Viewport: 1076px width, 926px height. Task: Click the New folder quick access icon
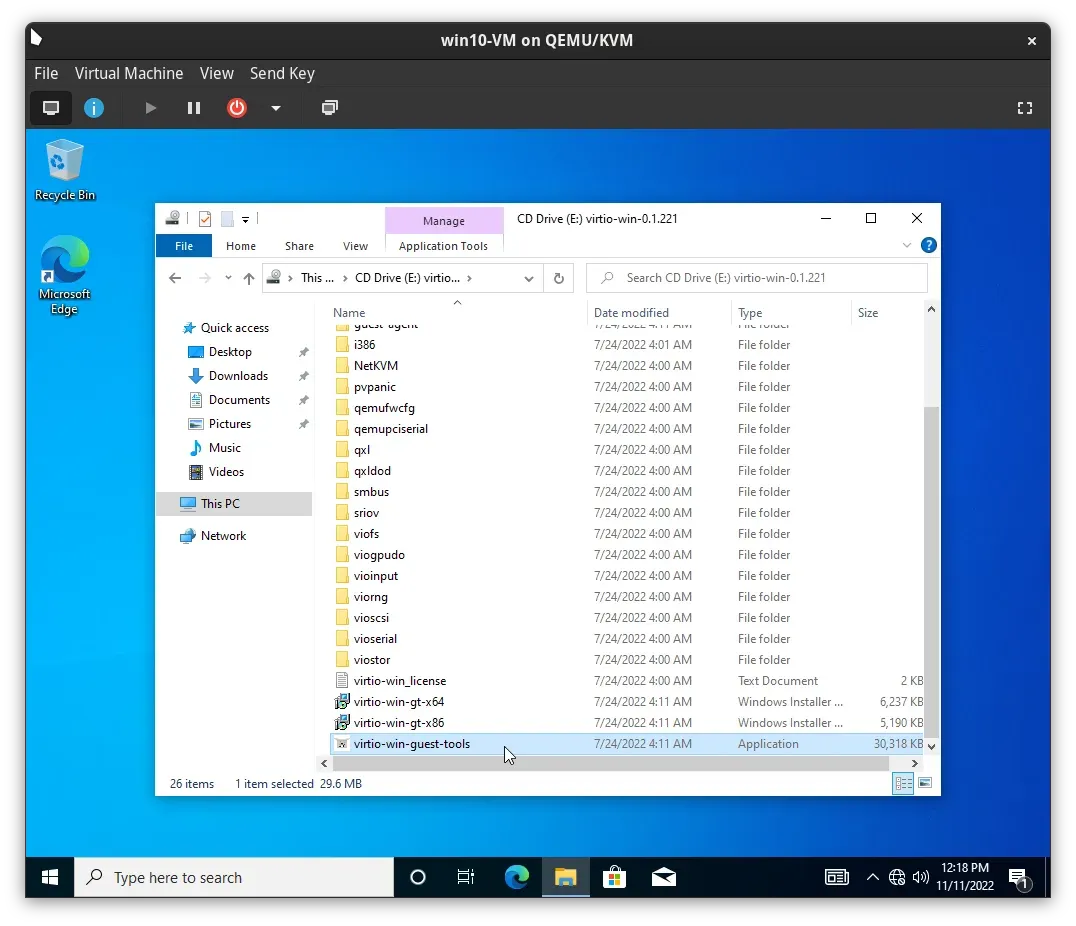pyautogui.click(x=227, y=219)
